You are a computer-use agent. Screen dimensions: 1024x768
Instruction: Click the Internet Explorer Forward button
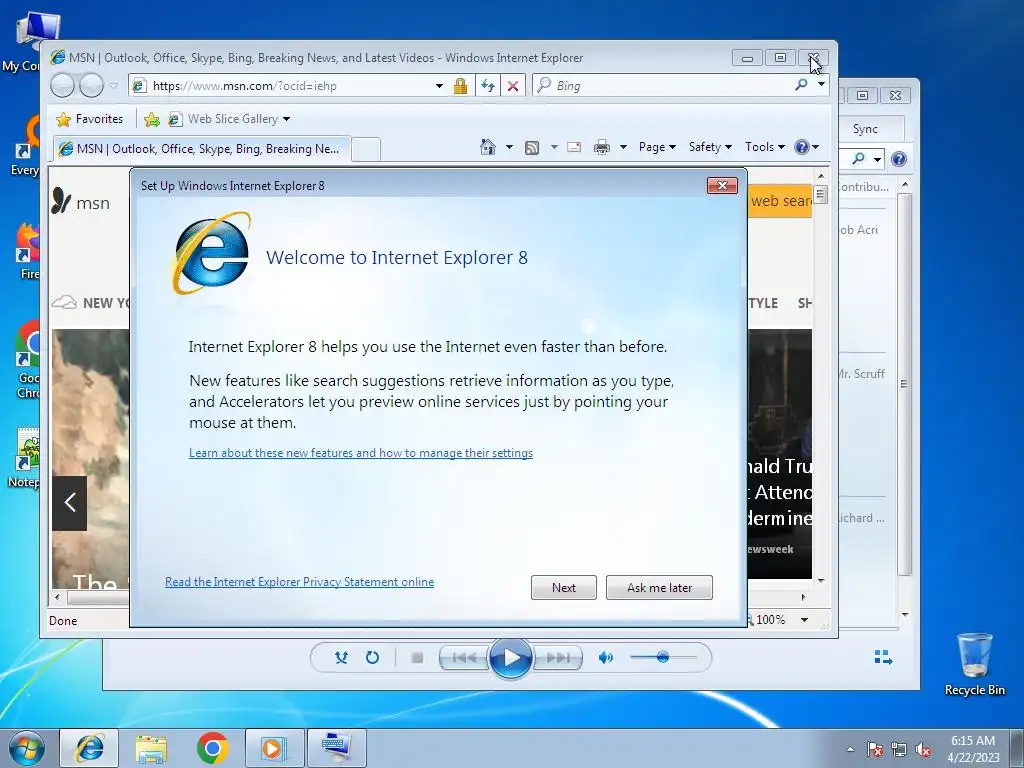91,86
